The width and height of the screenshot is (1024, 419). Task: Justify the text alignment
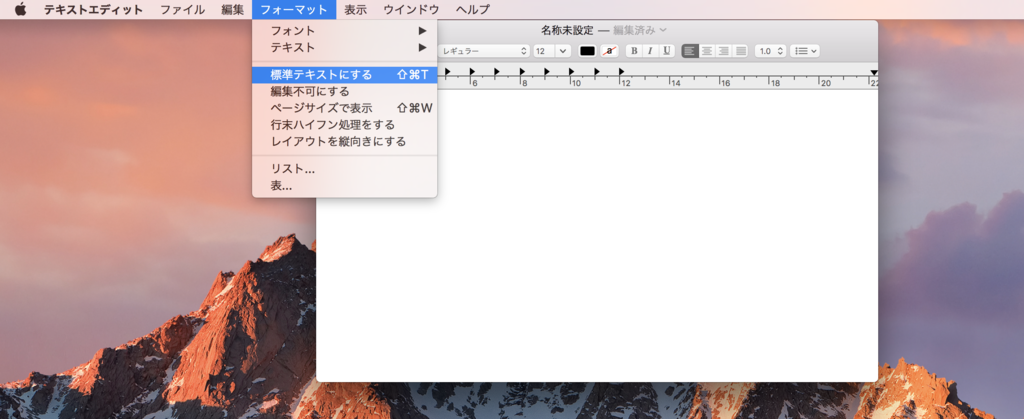[740, 51]
